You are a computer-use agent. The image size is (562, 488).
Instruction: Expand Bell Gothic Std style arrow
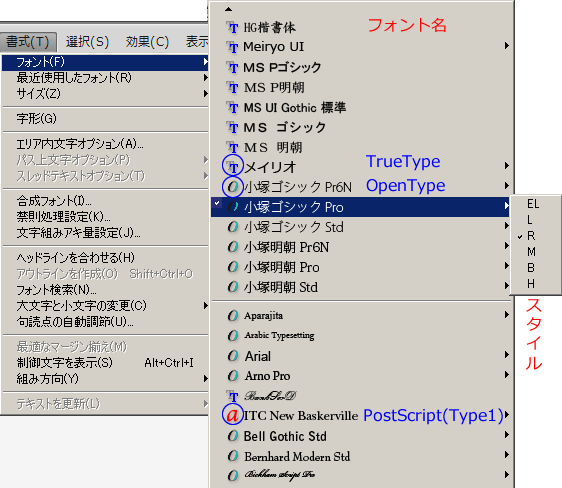click(x=506, y=435)
